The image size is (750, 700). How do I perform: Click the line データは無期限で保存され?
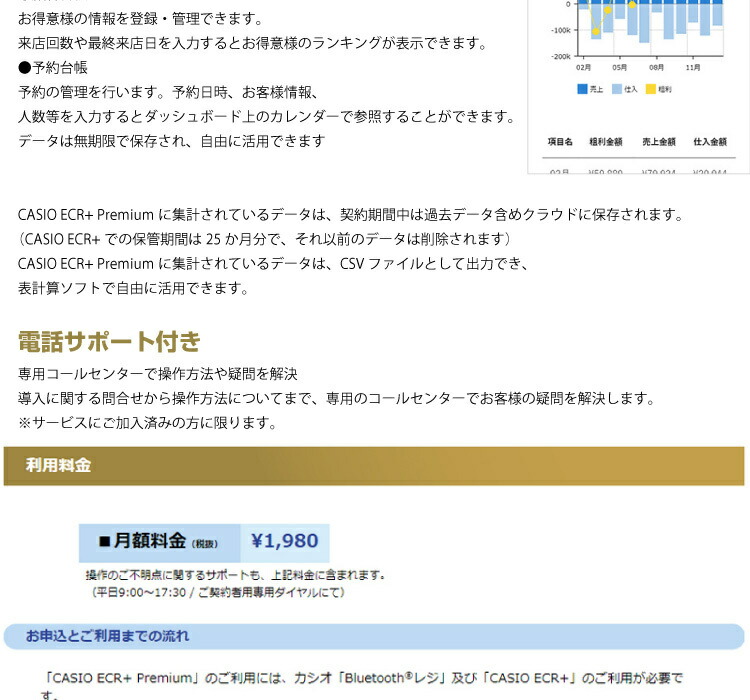coord(171,141)
